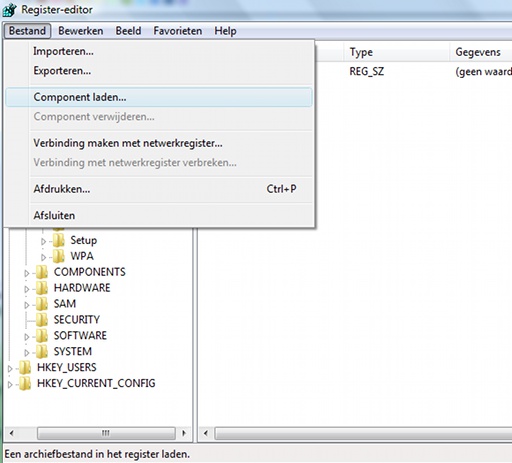Click the tree pane's right scroll arrow

[184, 433]
